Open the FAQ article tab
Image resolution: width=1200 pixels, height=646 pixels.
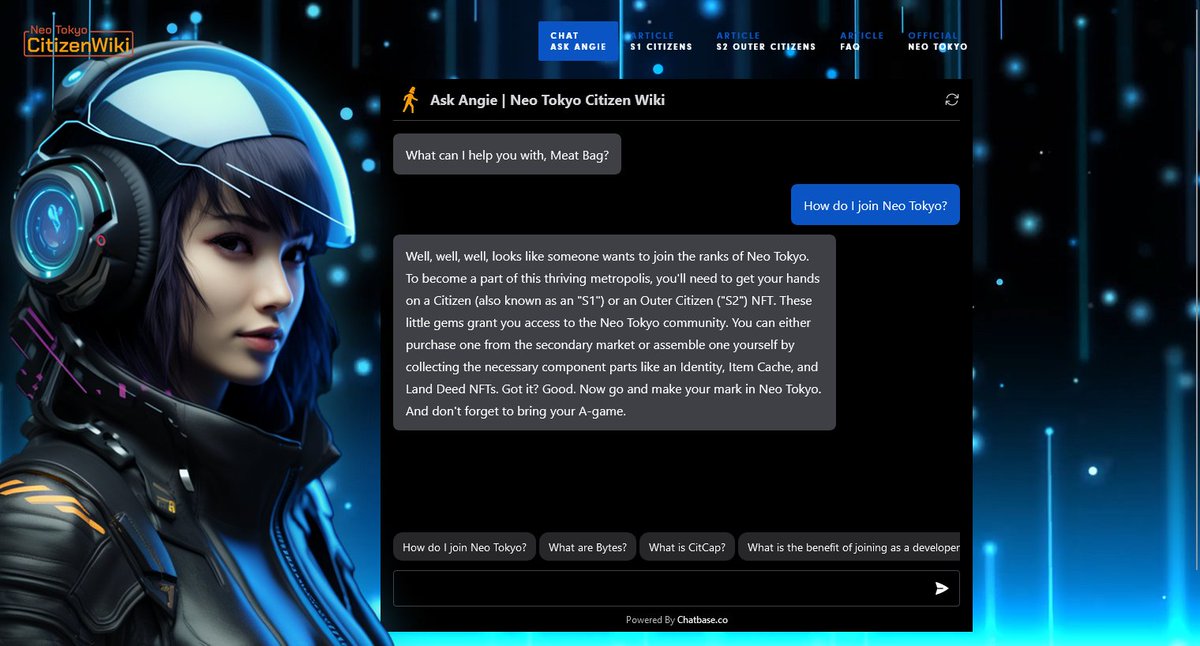862,41
